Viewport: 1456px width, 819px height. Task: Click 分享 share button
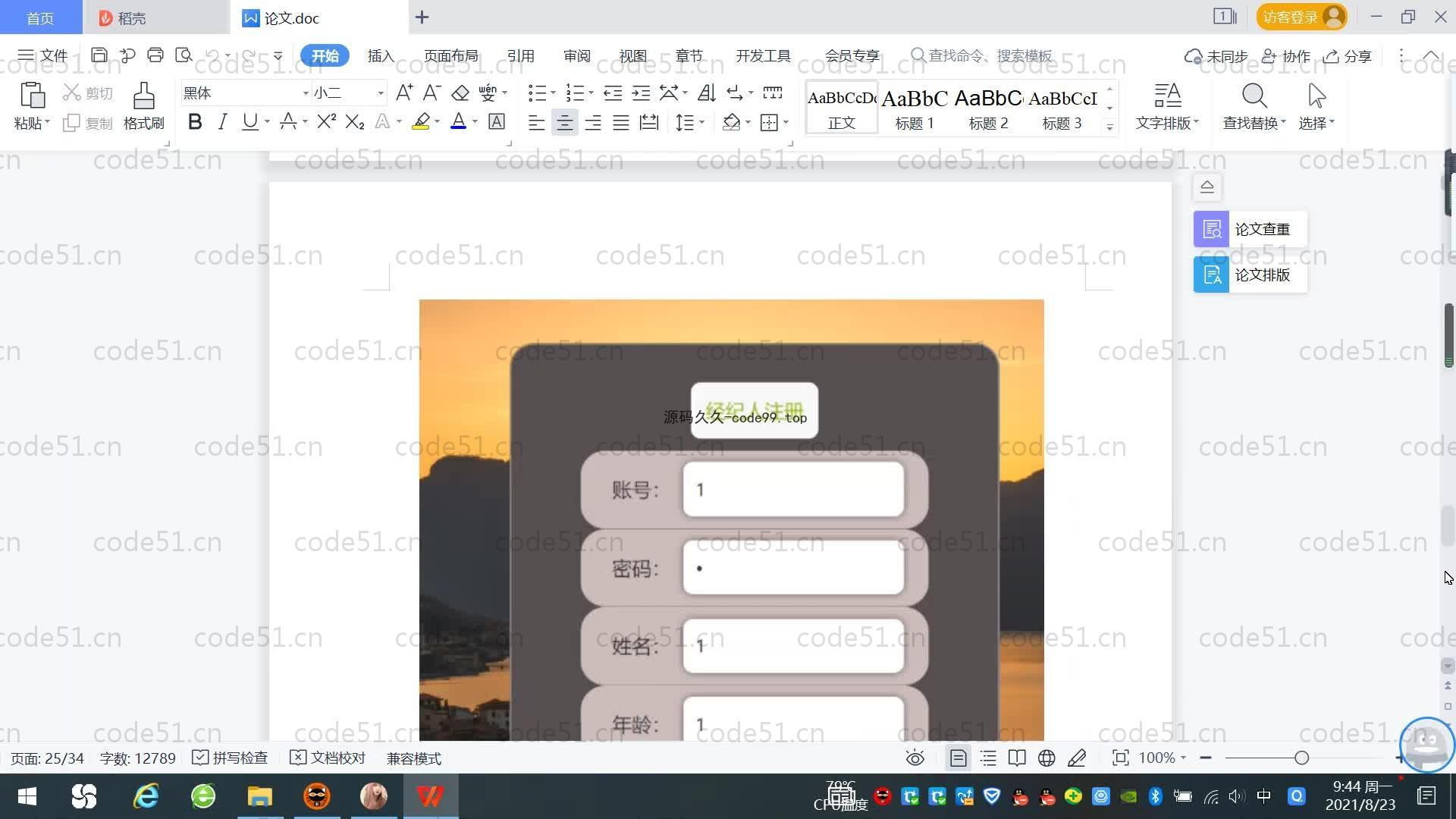pyautogui.click(x=1348, y=56)
